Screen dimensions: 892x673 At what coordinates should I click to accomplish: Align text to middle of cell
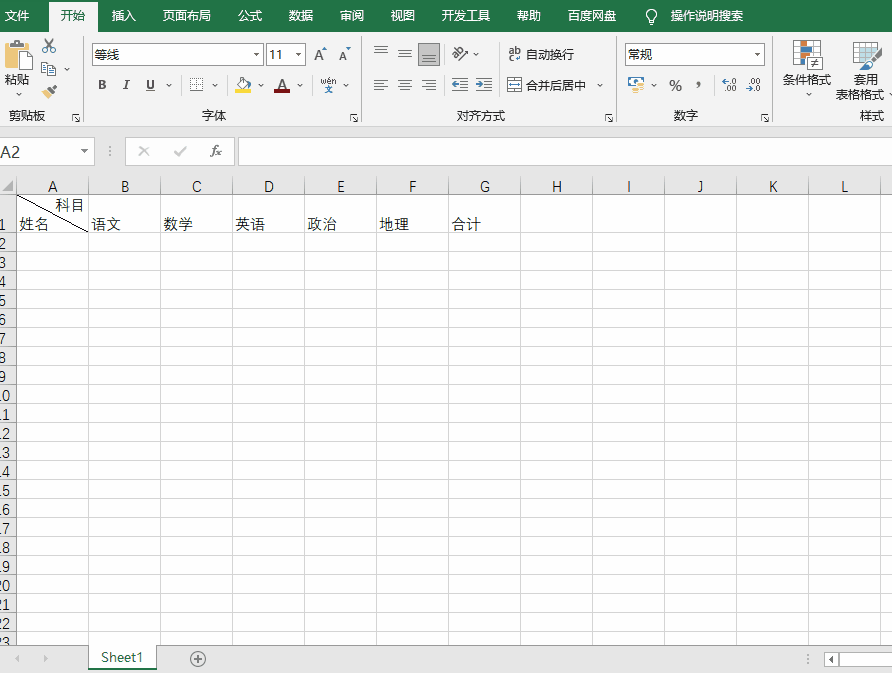click(405, 54)
